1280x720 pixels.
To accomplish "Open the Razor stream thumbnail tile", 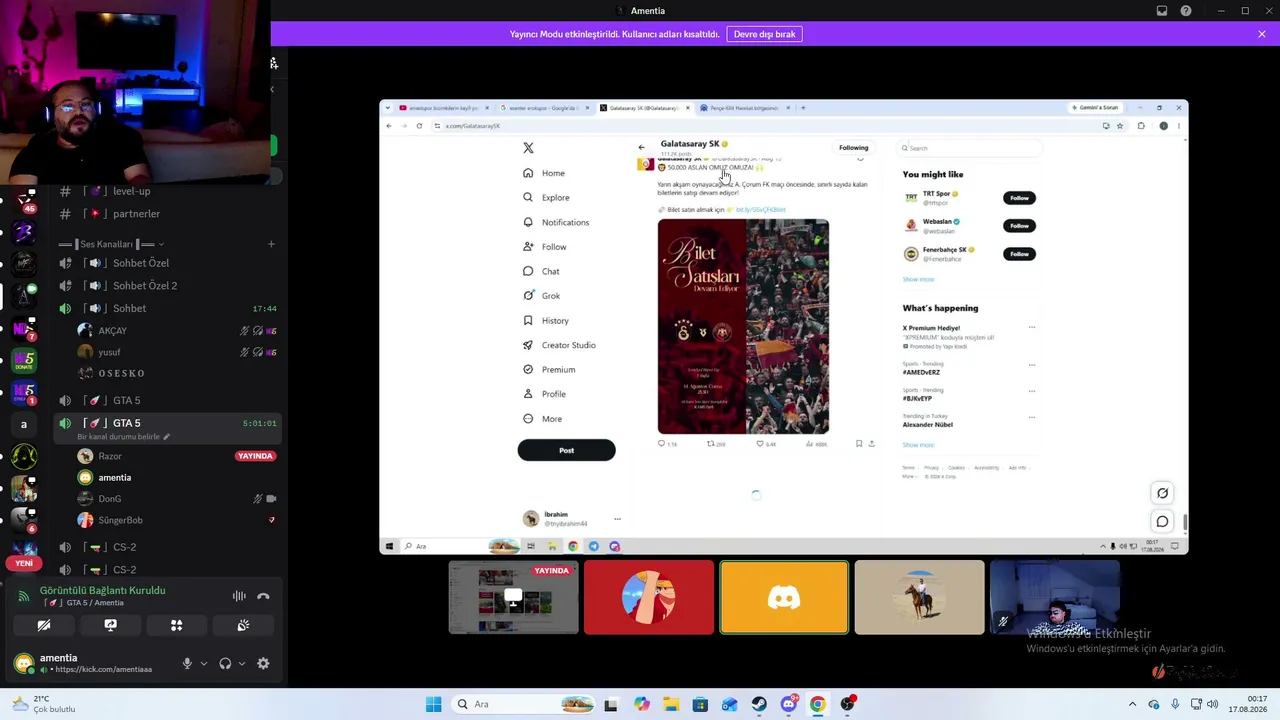I will pyautogui.click(x=513, y=598).
